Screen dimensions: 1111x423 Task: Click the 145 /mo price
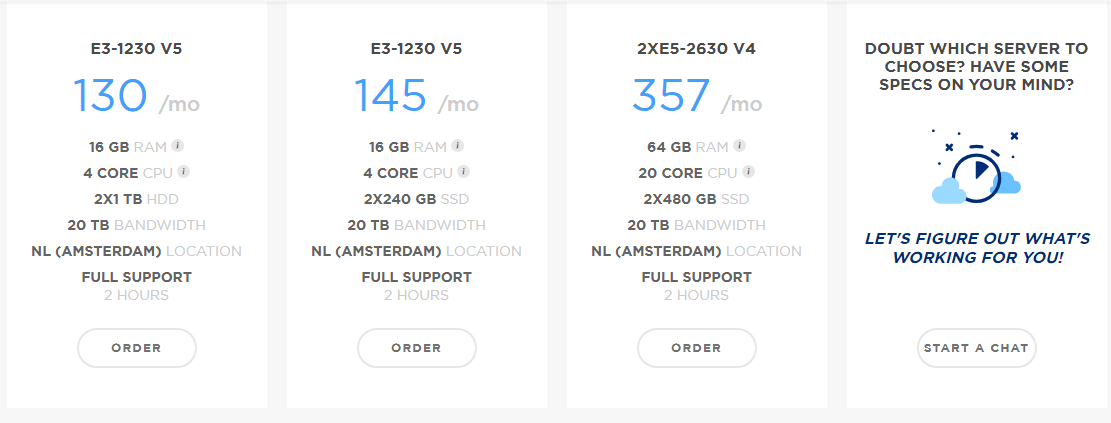417,96
